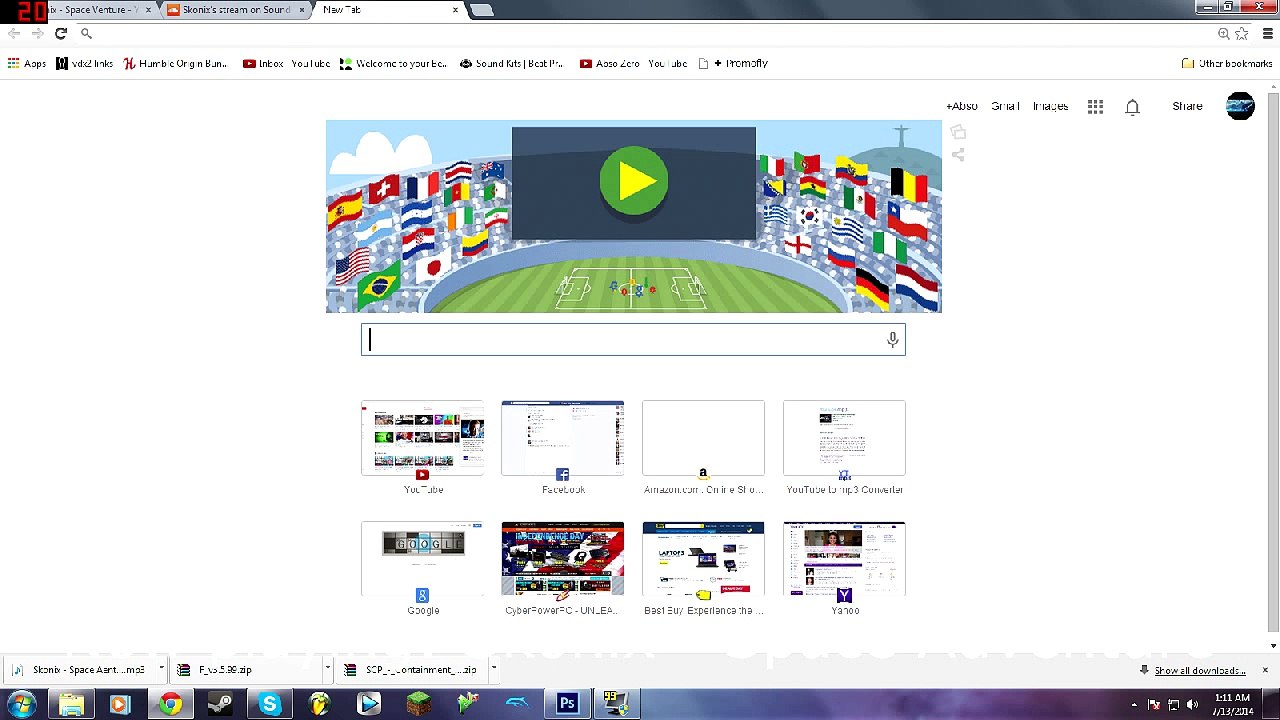Open the Abso Zero YouTube bookmark
Viewport: 1280px width, 720px height.
634,63
